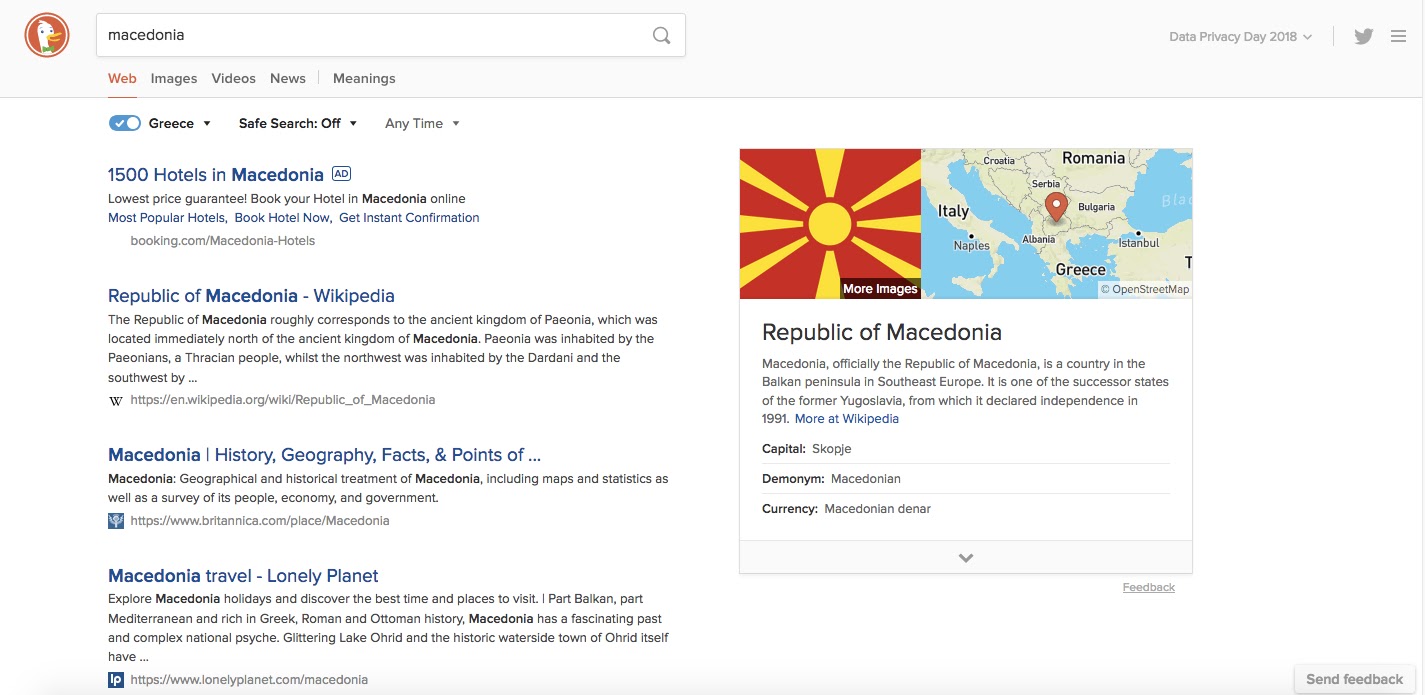Click the DuckDuckGo logo
Viewport: 1425px width, 695px height.
click(x=47, y=36)
